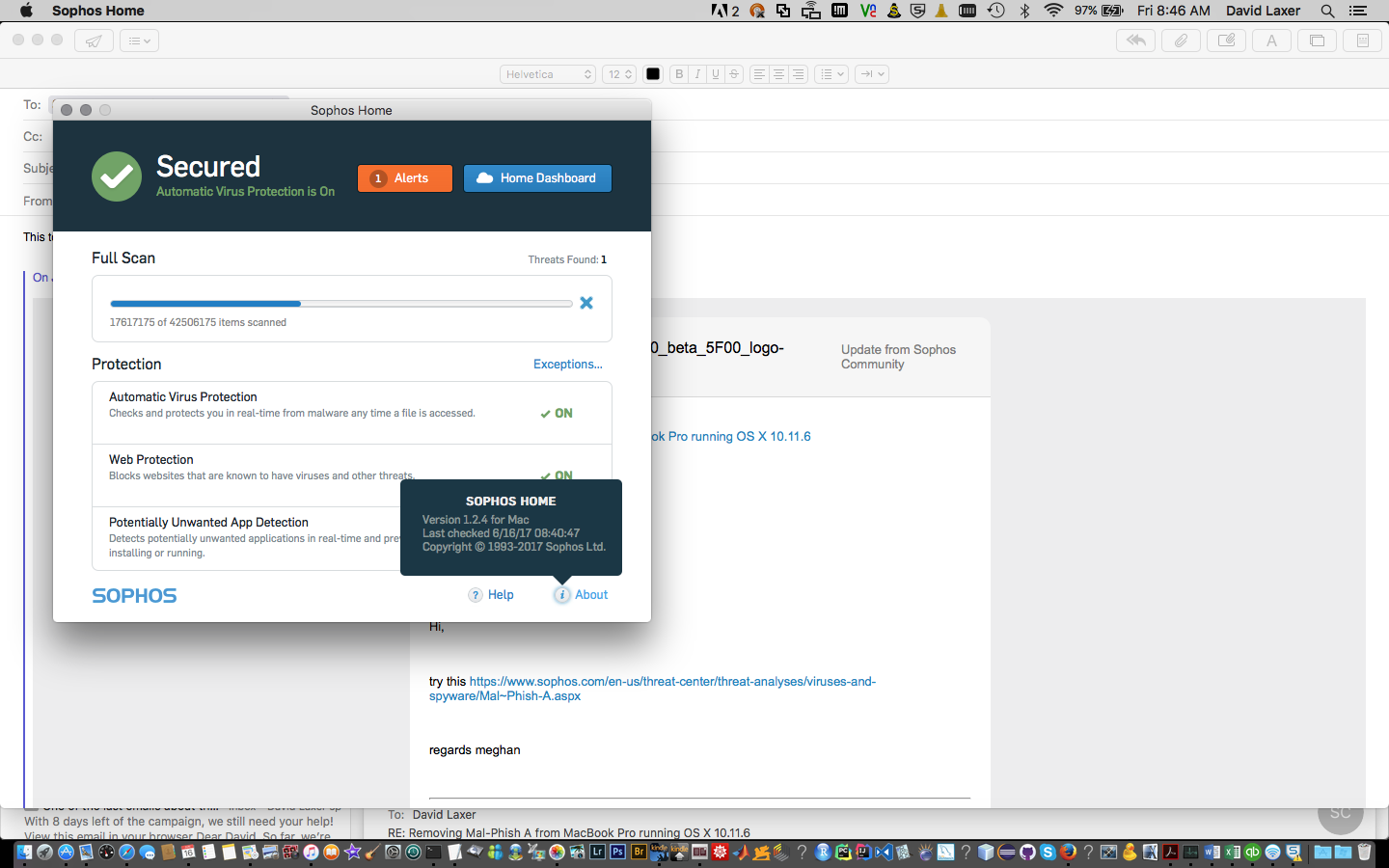Click the About info icon
This screenshot has width=1389, height=868.
coord(561,595)
